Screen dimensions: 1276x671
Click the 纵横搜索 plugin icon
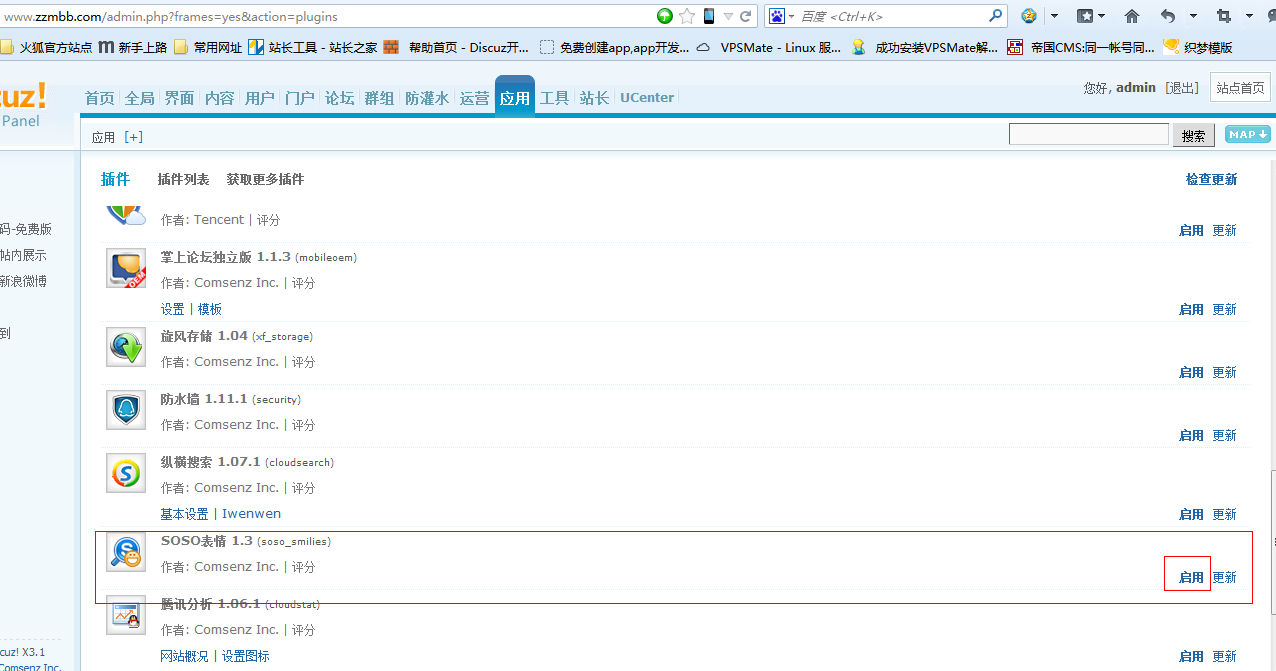pyautogui.click(x=126, y=473)
